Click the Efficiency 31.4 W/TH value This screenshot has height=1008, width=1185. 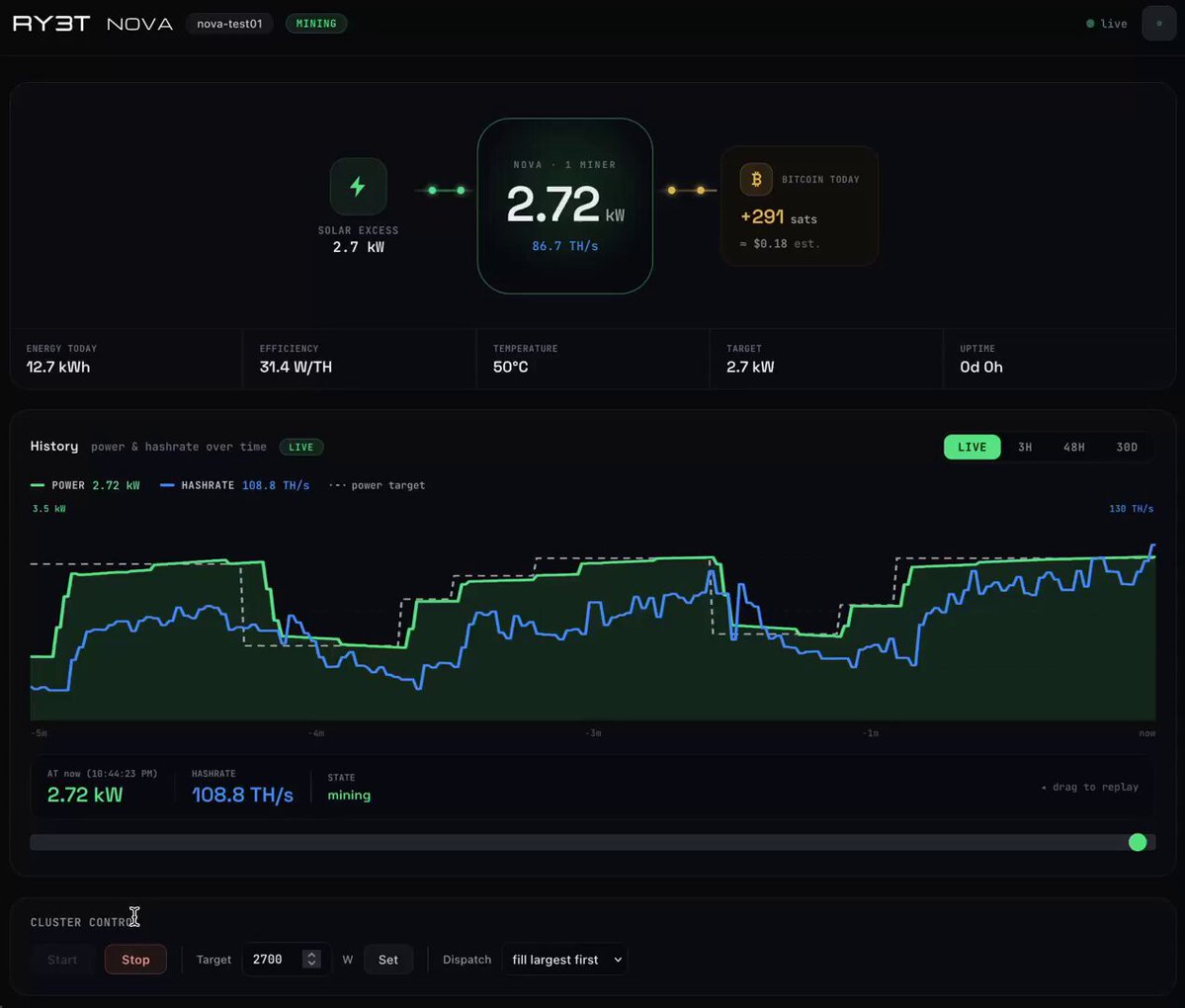click(x=296, y=368)
